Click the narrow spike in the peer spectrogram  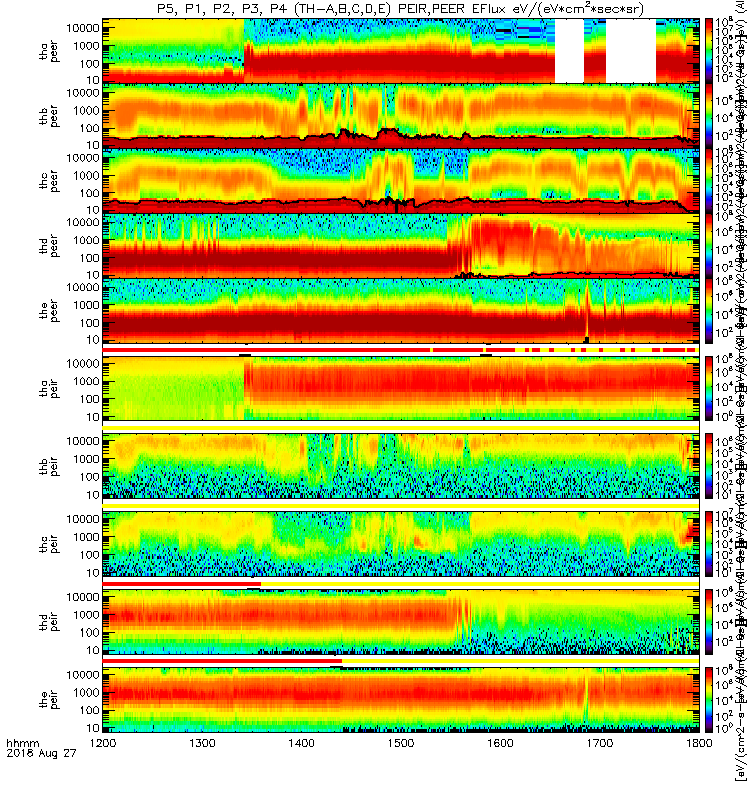point(587,311)
